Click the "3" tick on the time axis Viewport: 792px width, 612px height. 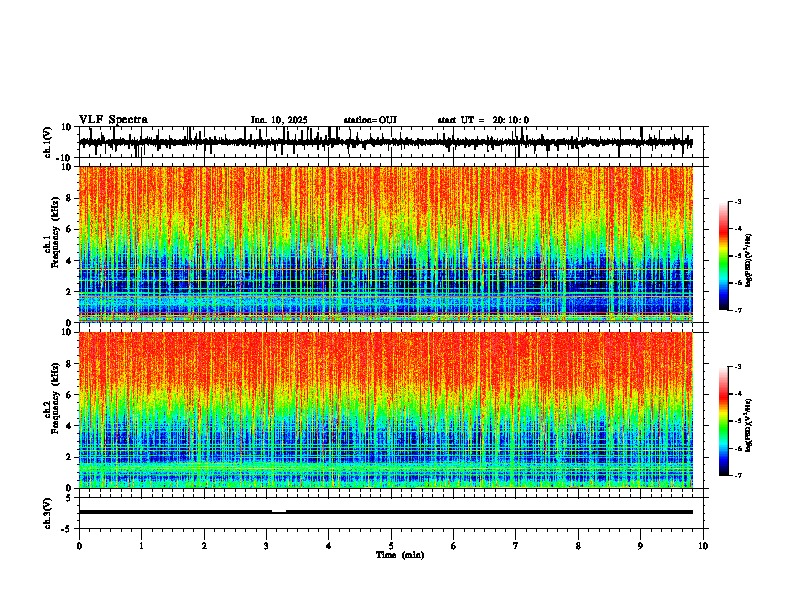266,546
